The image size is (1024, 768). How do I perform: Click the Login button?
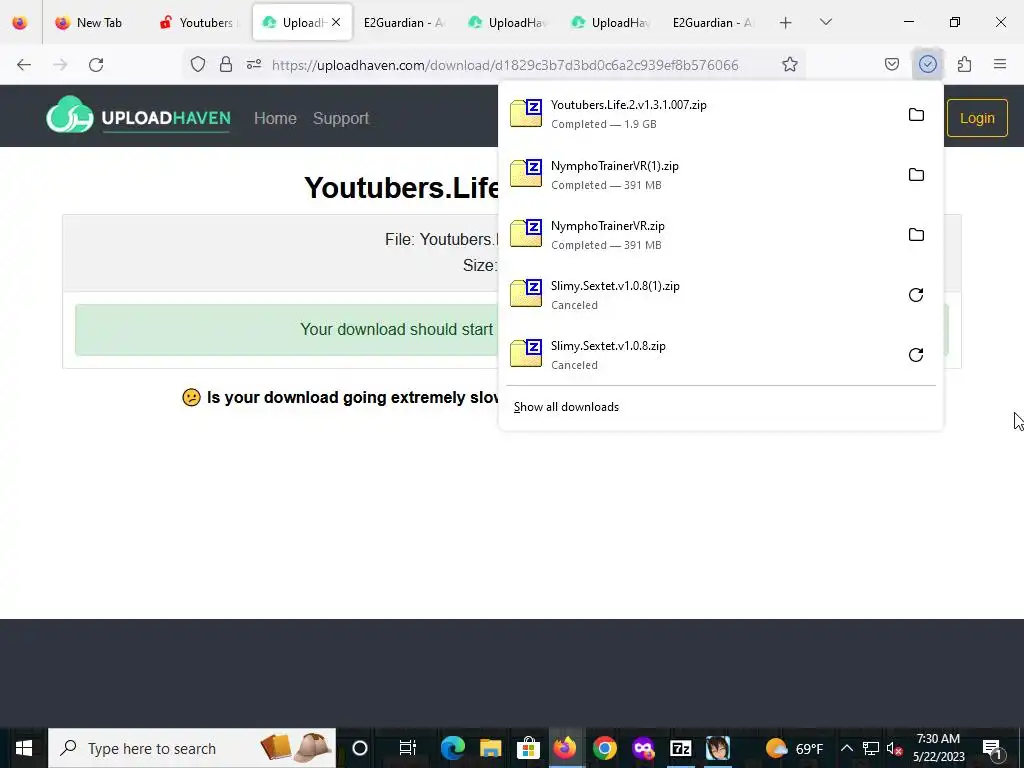click(977, 118)
